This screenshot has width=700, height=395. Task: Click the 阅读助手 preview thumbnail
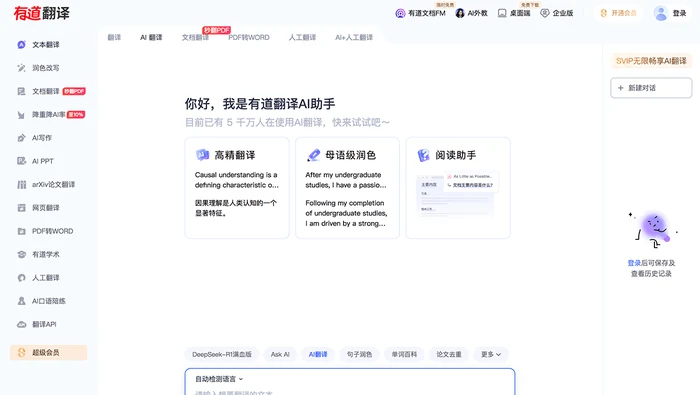coord(458,195)
